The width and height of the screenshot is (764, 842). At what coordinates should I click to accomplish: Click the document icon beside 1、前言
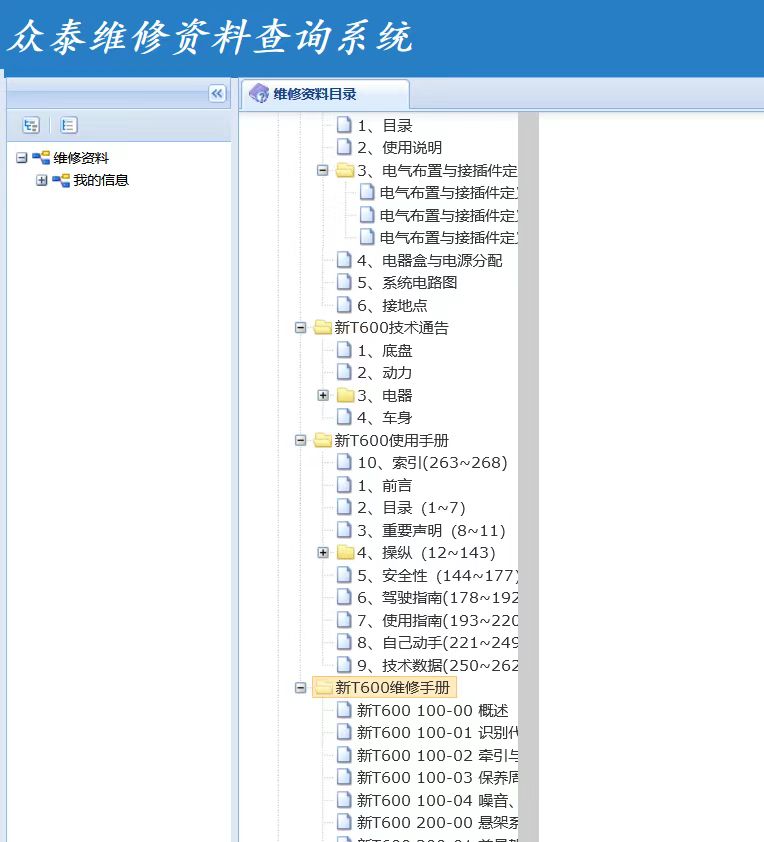coord(344,486)
